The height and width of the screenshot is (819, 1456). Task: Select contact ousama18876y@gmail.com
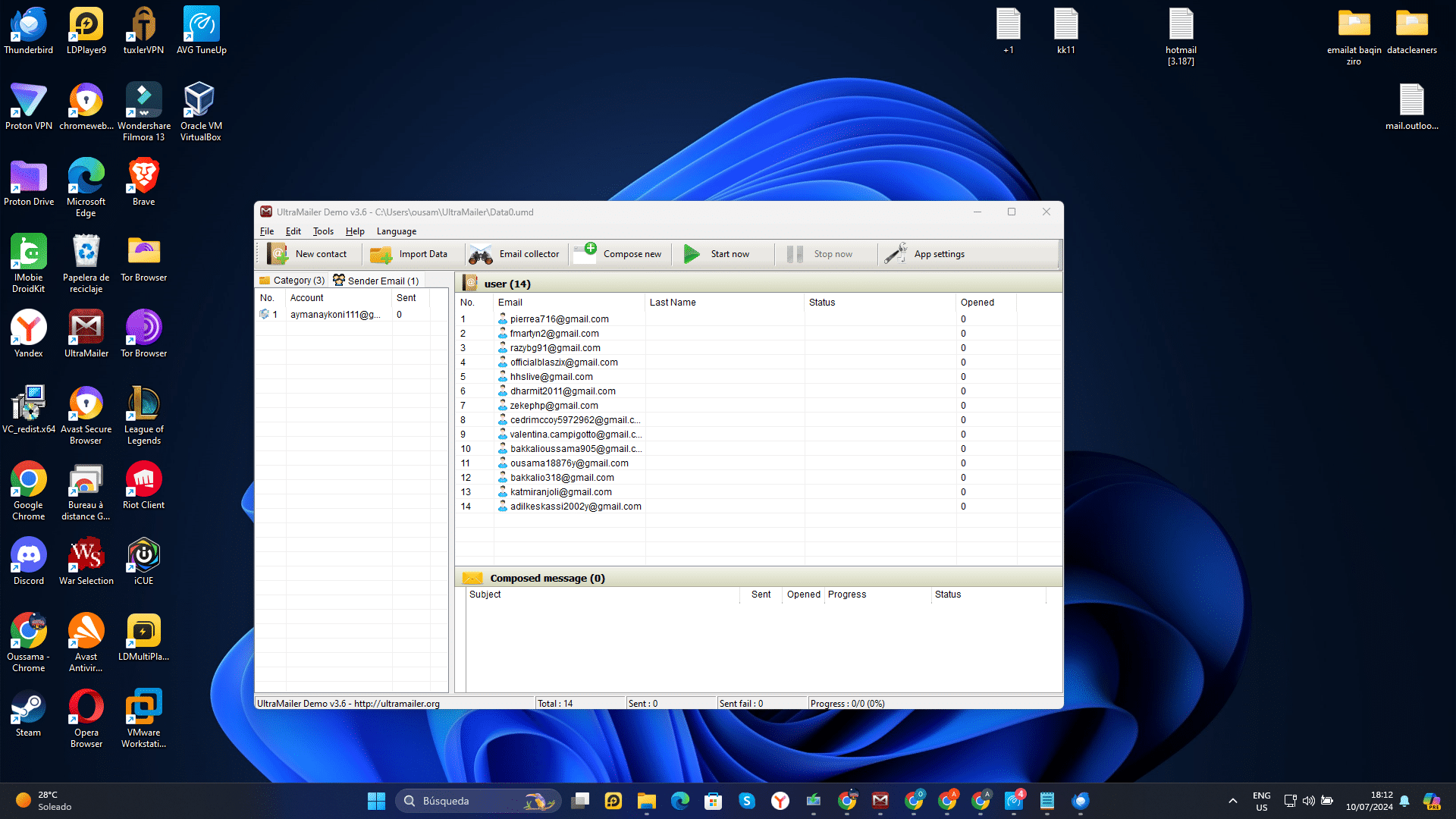coord(569,463)
